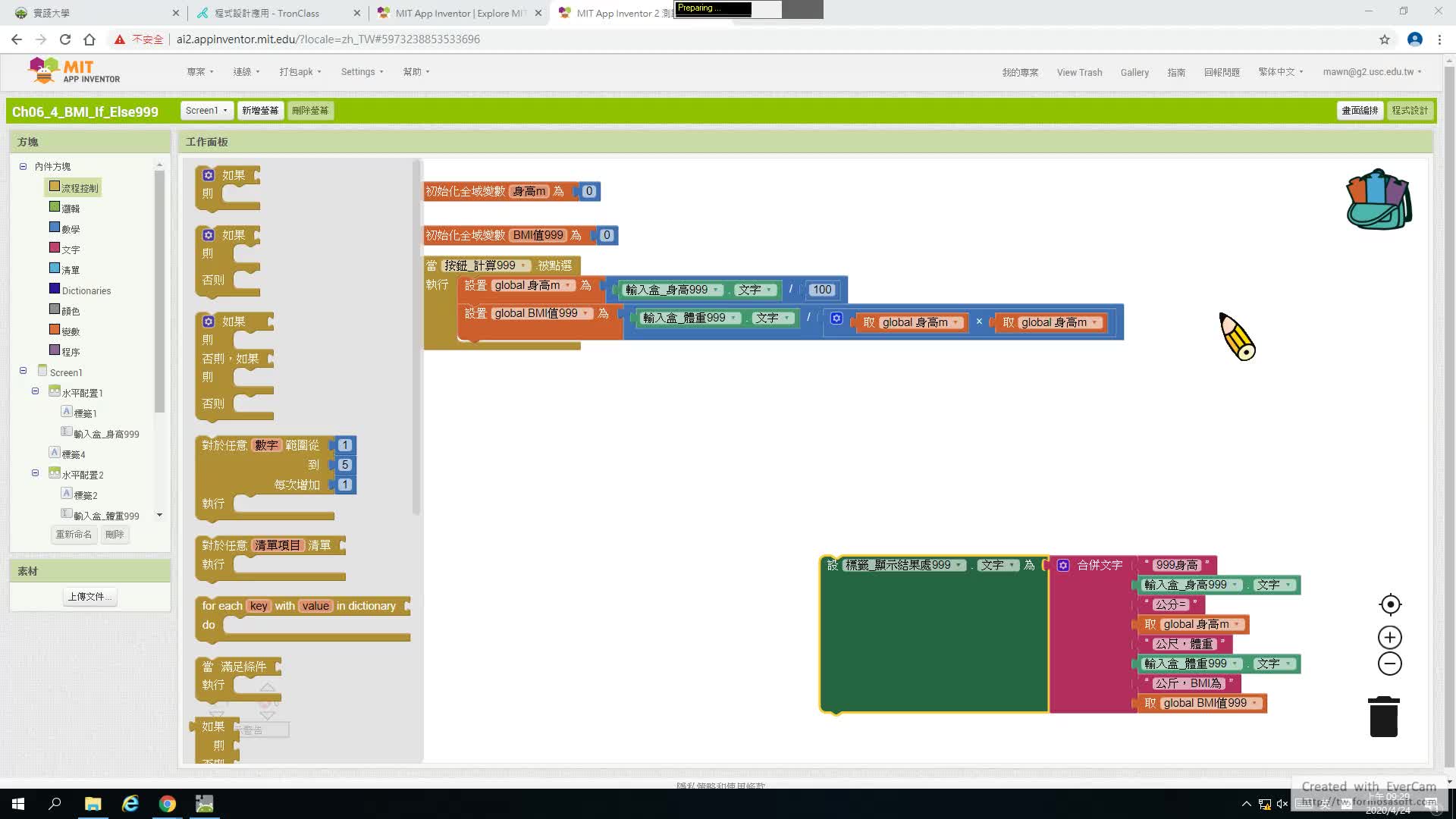Select 變數 block category

[64, 331]
